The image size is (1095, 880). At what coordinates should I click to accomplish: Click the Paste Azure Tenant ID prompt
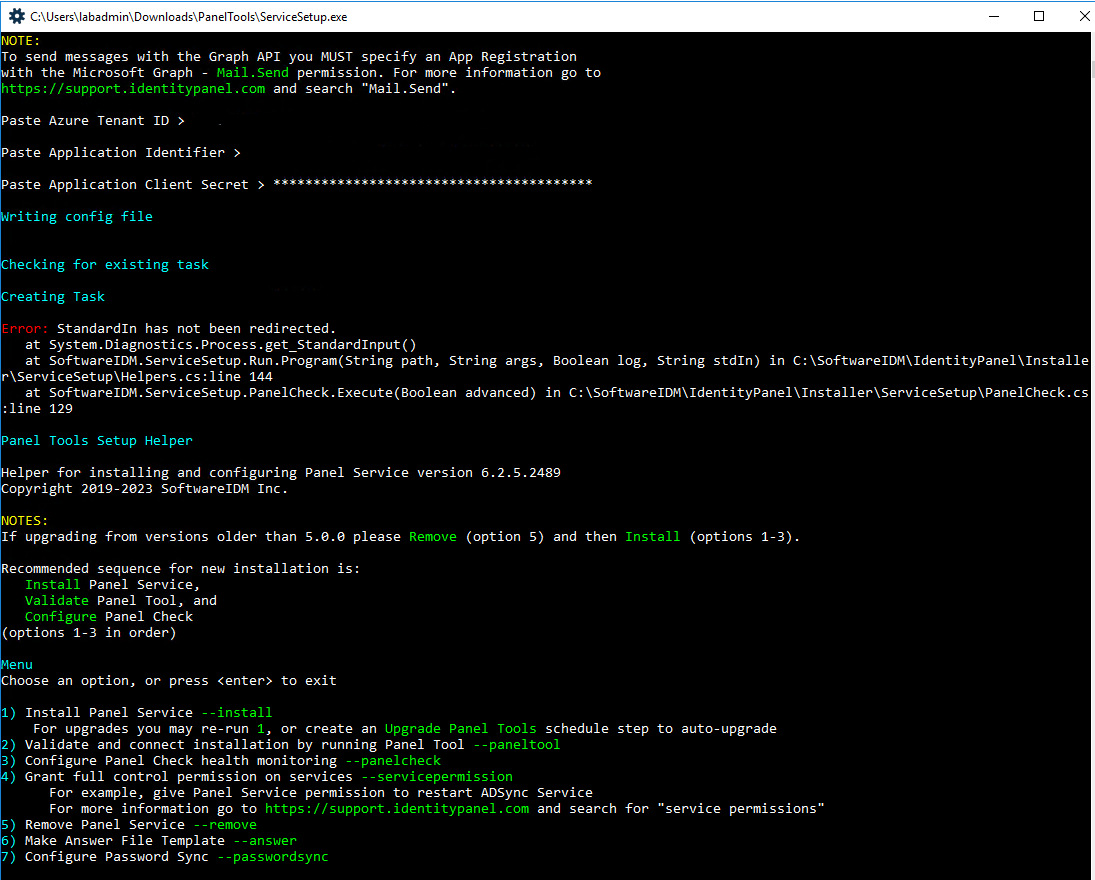pyautogui.click(x=93, y=121)
